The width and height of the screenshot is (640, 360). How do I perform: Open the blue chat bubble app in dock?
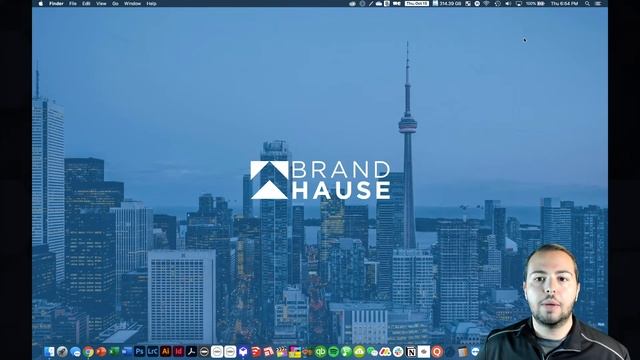click(x=75, y=351)
